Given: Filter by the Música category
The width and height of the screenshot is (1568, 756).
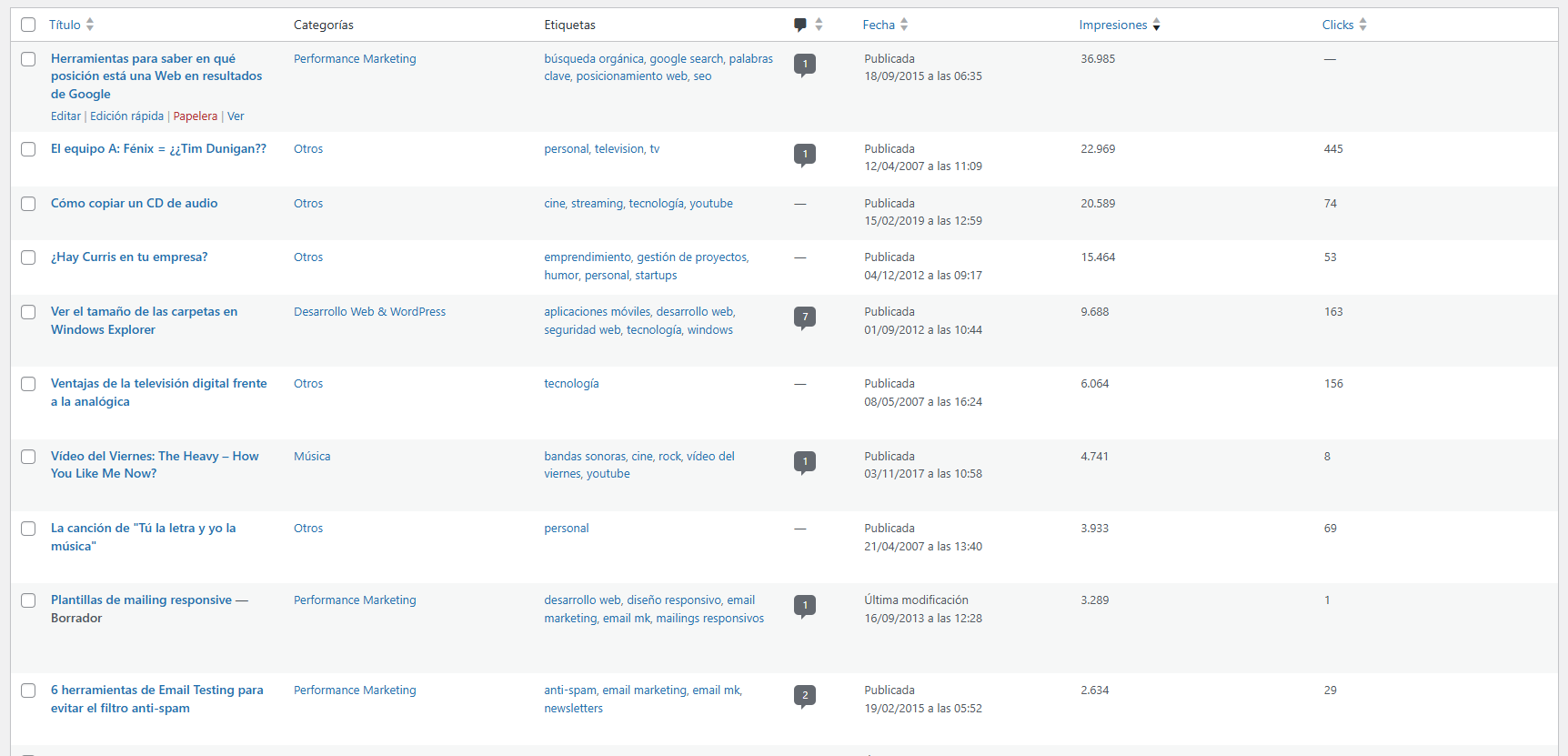Looking at the screenshot, I should click(312, 457).
